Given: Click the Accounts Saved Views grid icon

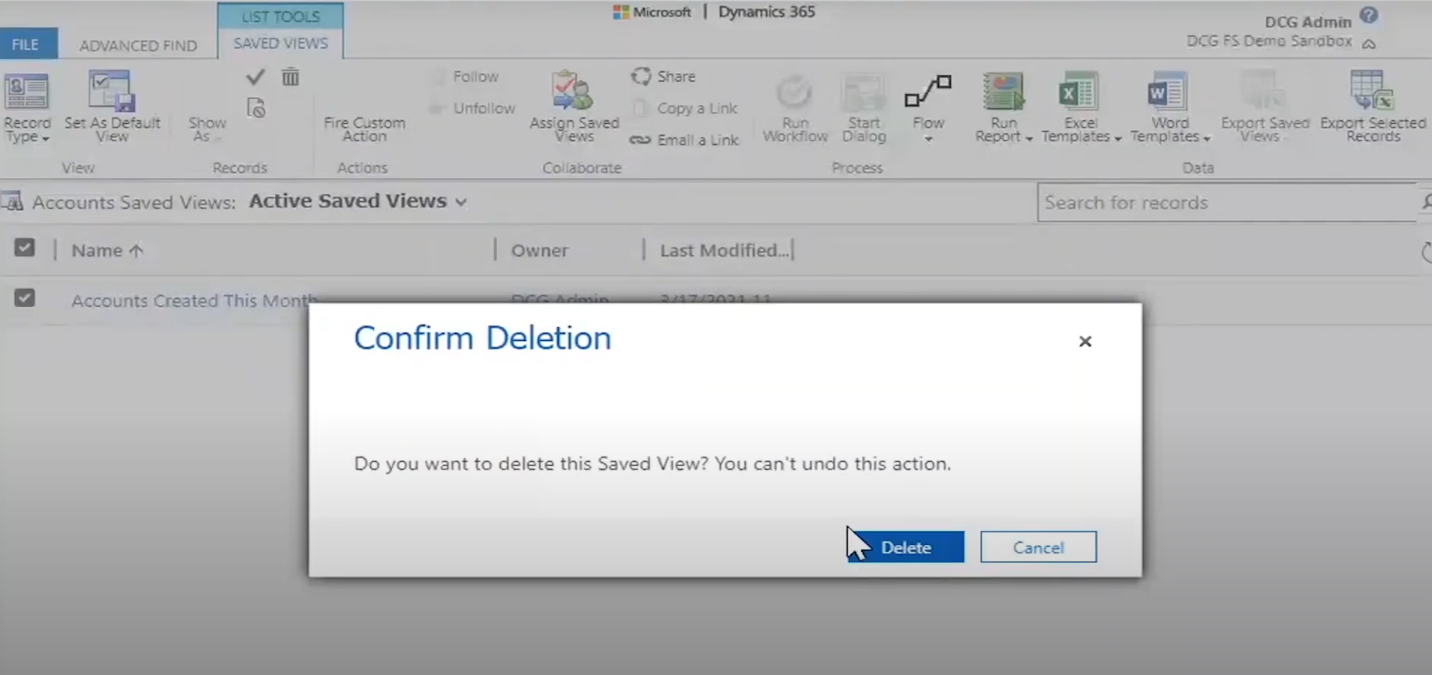Looking at the screenshot, I should [12, 202].
